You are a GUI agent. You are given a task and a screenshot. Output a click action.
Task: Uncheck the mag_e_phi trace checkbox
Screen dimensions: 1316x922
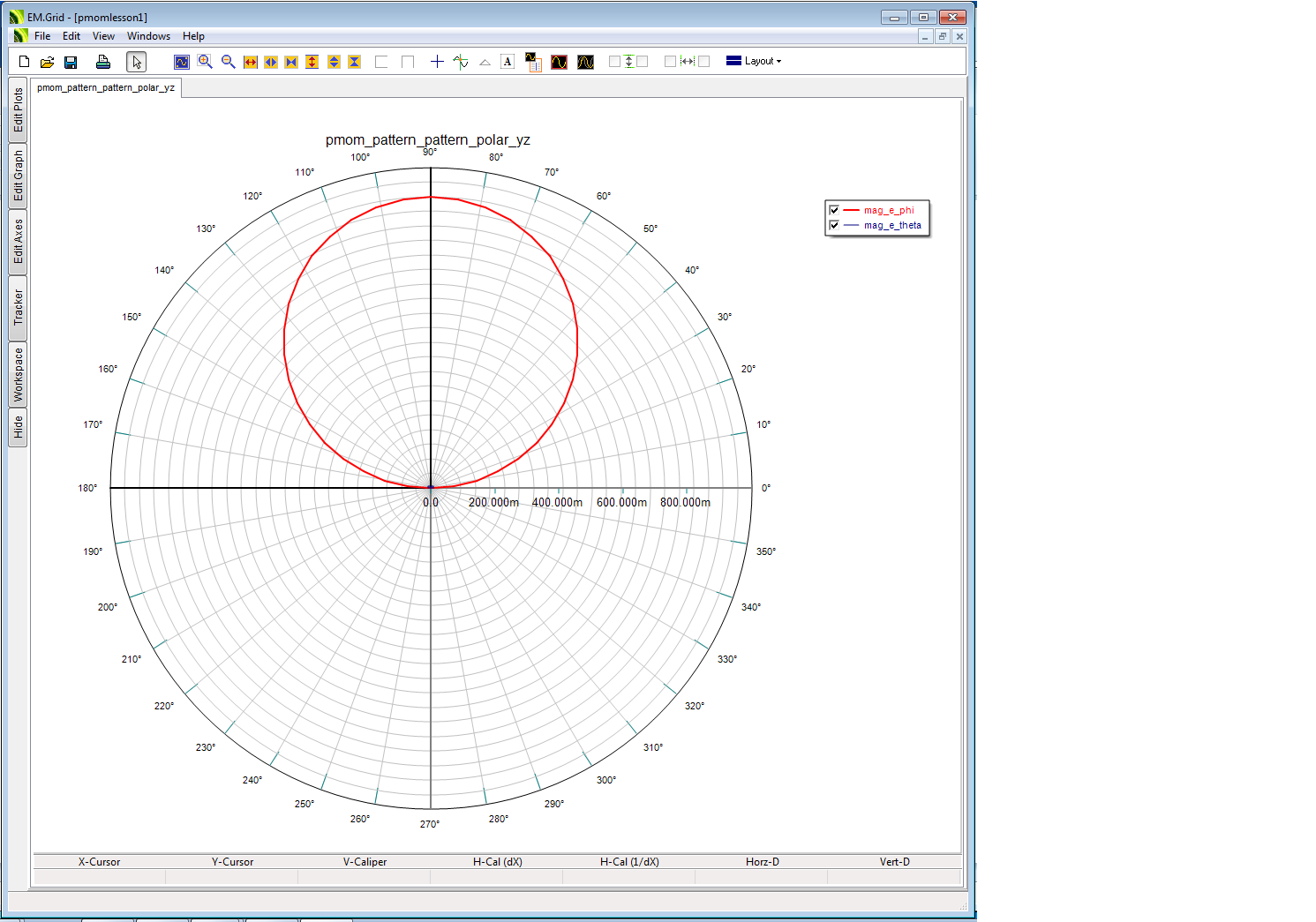(x=834, y=210)
